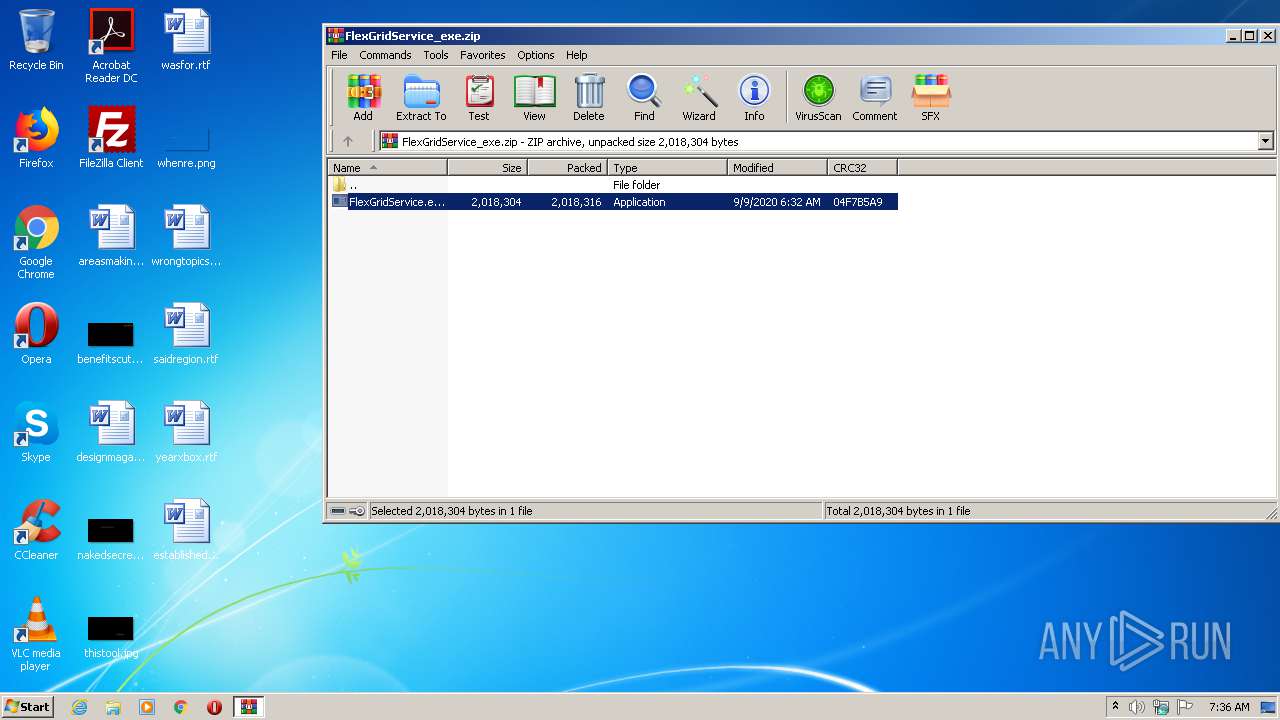The height and width of the screenshot is (720, 1280).
Task: Sort by the Size column header
Action: click(487, 168)
